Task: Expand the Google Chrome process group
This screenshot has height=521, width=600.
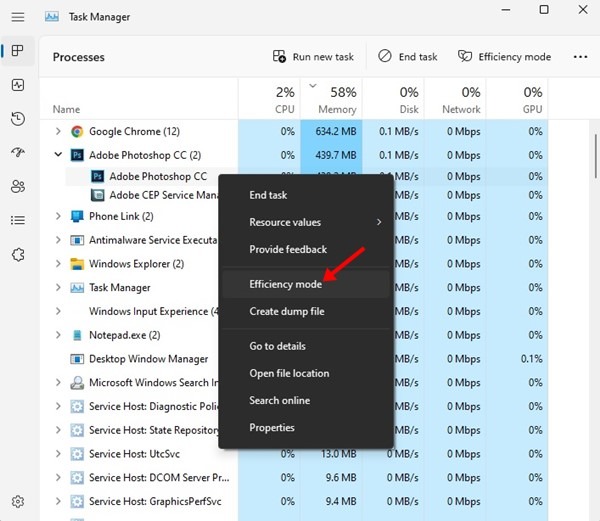Action: click(x=59, y=131)
